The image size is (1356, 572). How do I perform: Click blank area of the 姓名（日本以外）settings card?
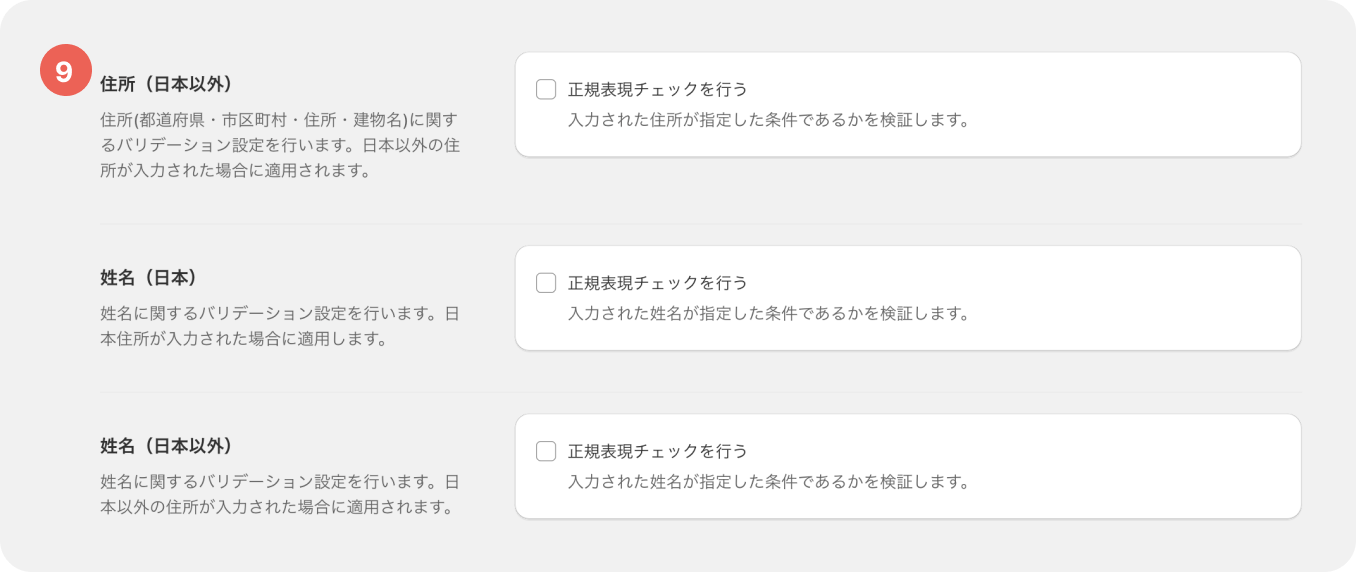pyautogui.click(x=1130, y=466)
